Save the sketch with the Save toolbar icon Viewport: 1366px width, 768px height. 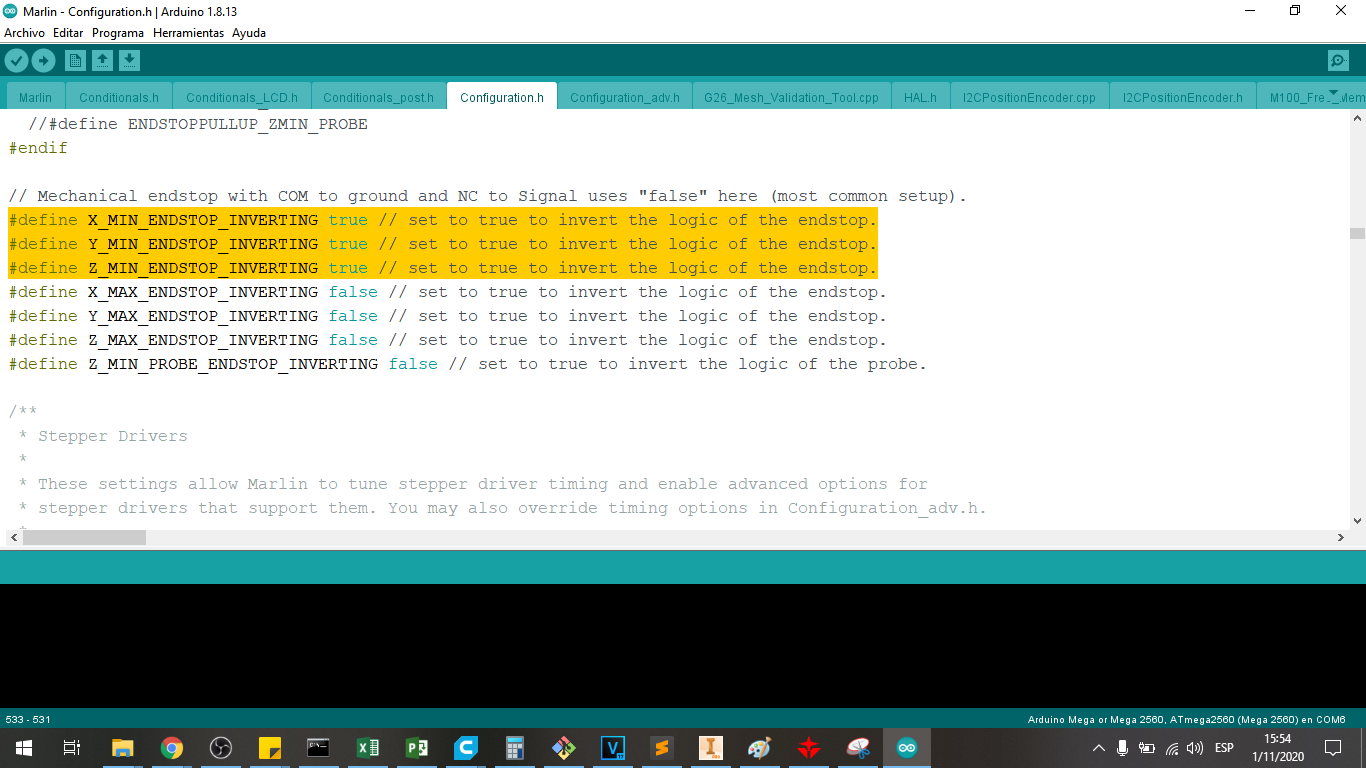[129, 61]
